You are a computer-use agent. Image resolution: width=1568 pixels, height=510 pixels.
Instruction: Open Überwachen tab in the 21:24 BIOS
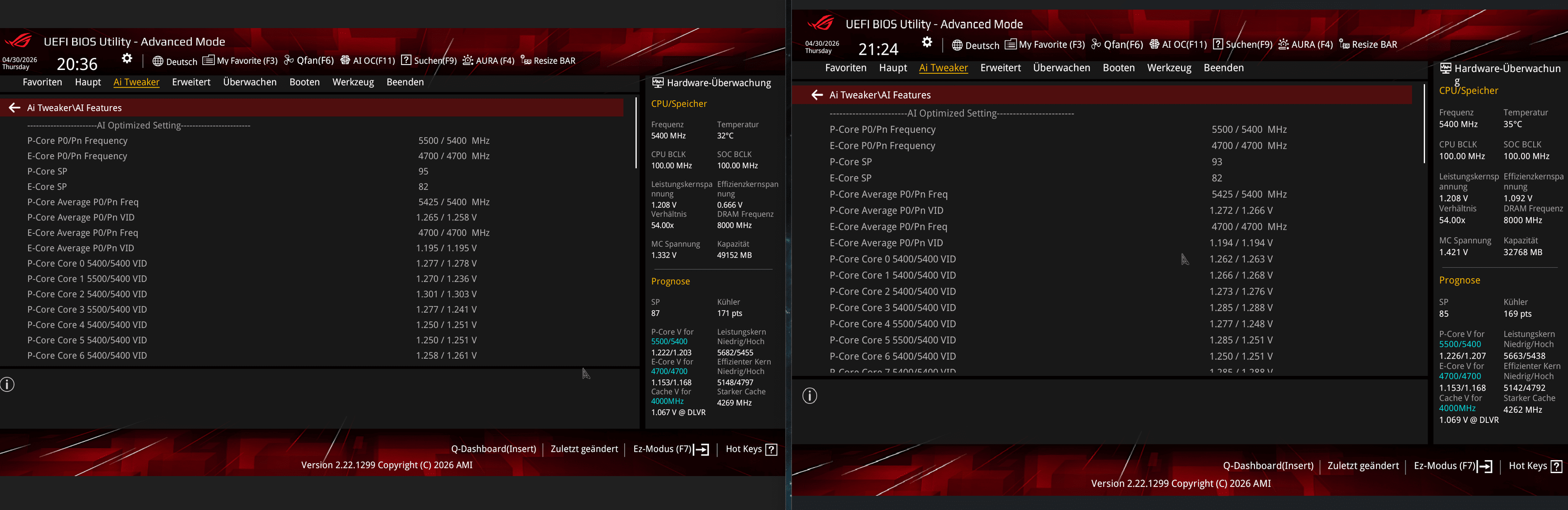click(1061, 68)
